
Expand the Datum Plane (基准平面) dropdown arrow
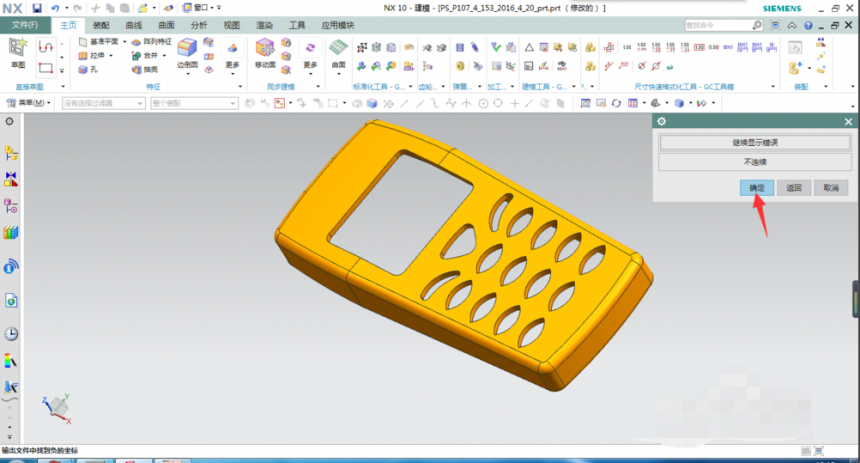125,42
